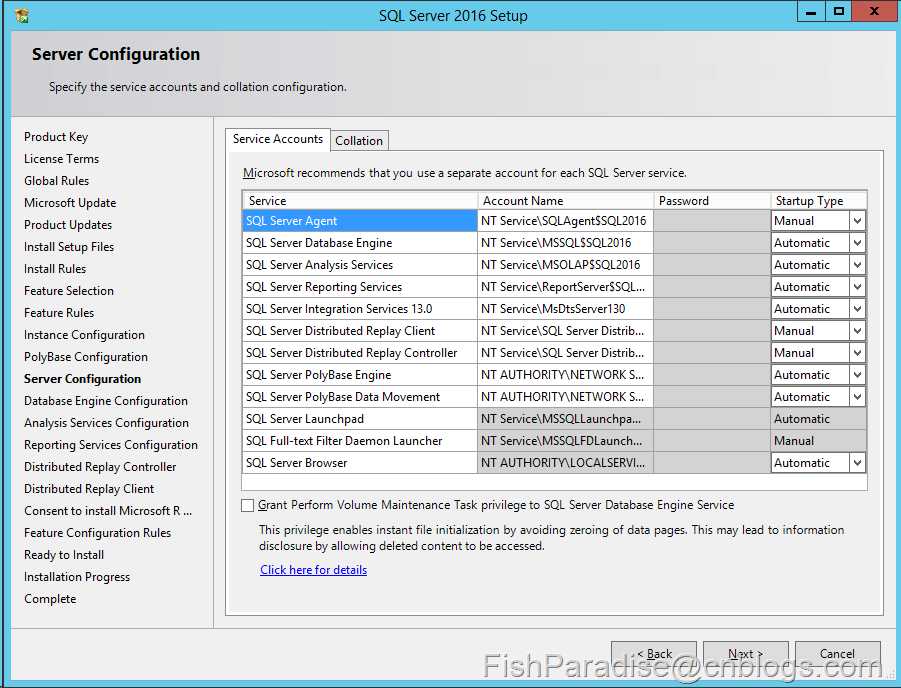Close the SQL Server 2016 Setup window
Image resolution: width=901 pixels, height=688 pixels.
(x=875, y=11)
